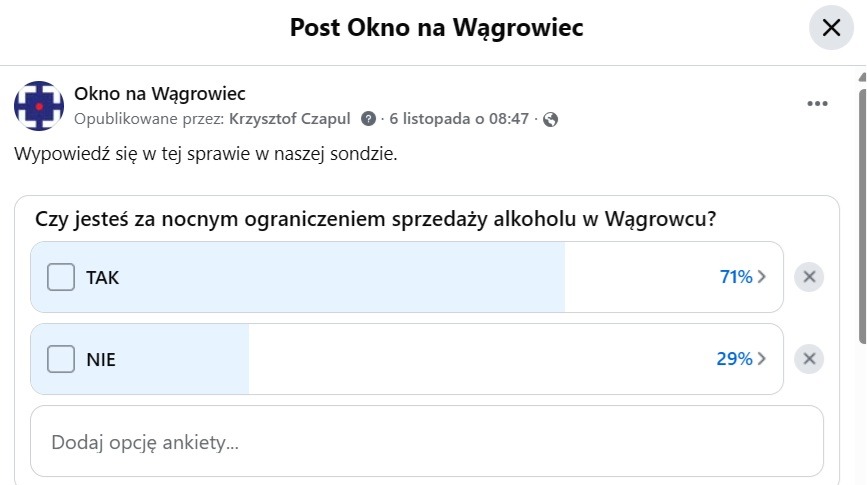867x485 pixels.
Task: Open the three-dots post options menu
Action: pyautogui.click(x=818, y=104)
